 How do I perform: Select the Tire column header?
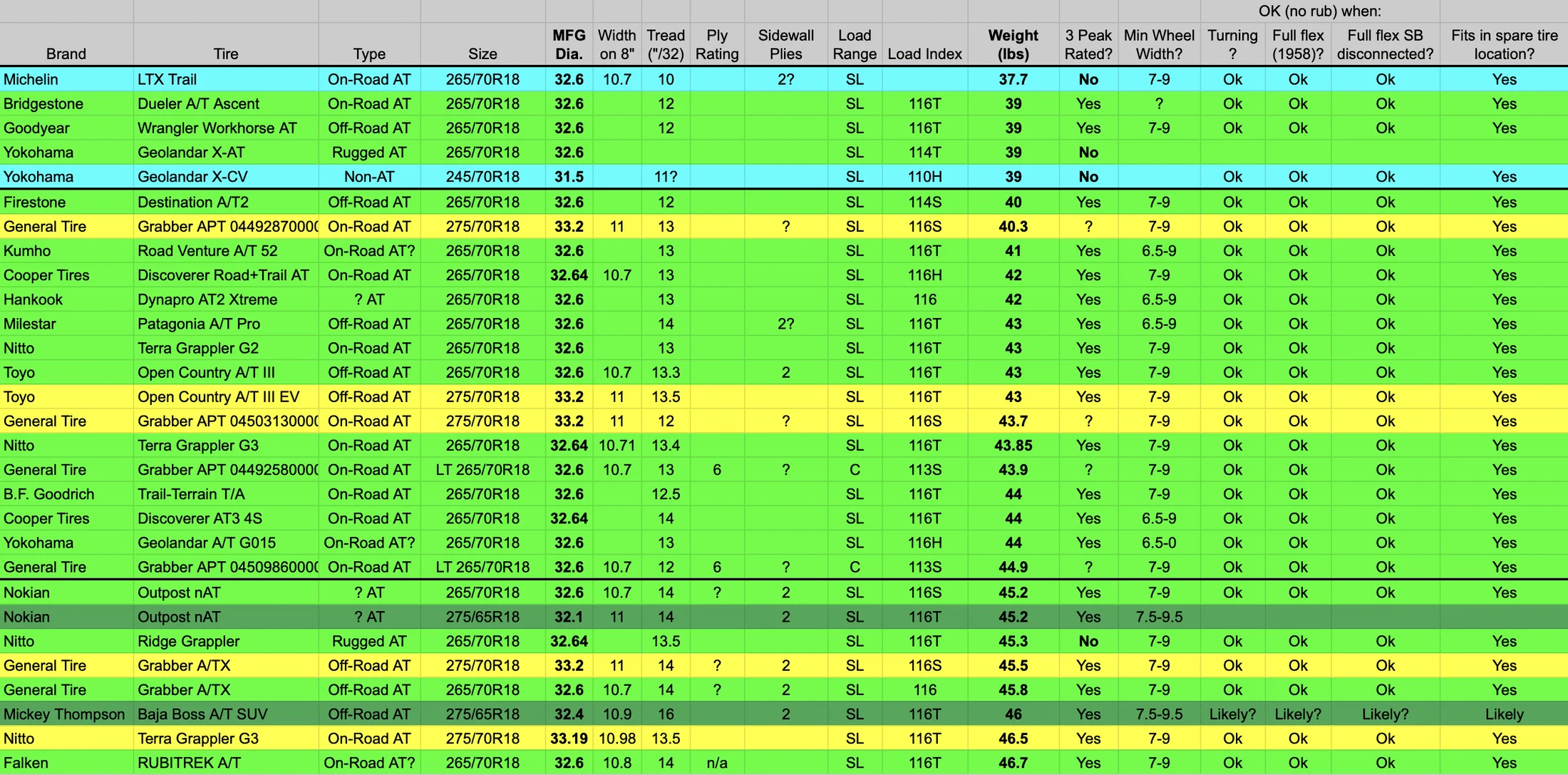[226, 44]
